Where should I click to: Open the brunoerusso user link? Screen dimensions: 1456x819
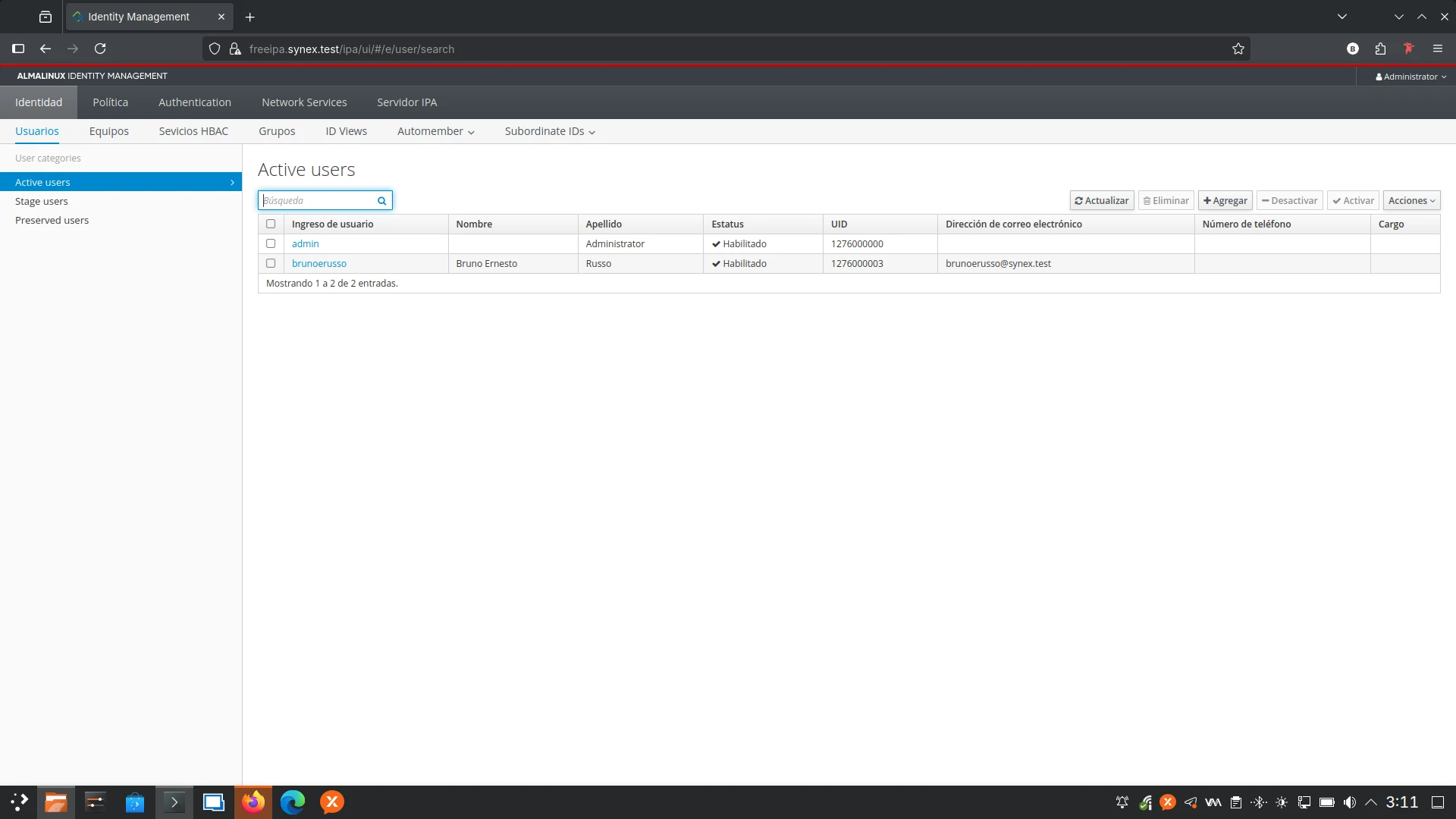318,264
